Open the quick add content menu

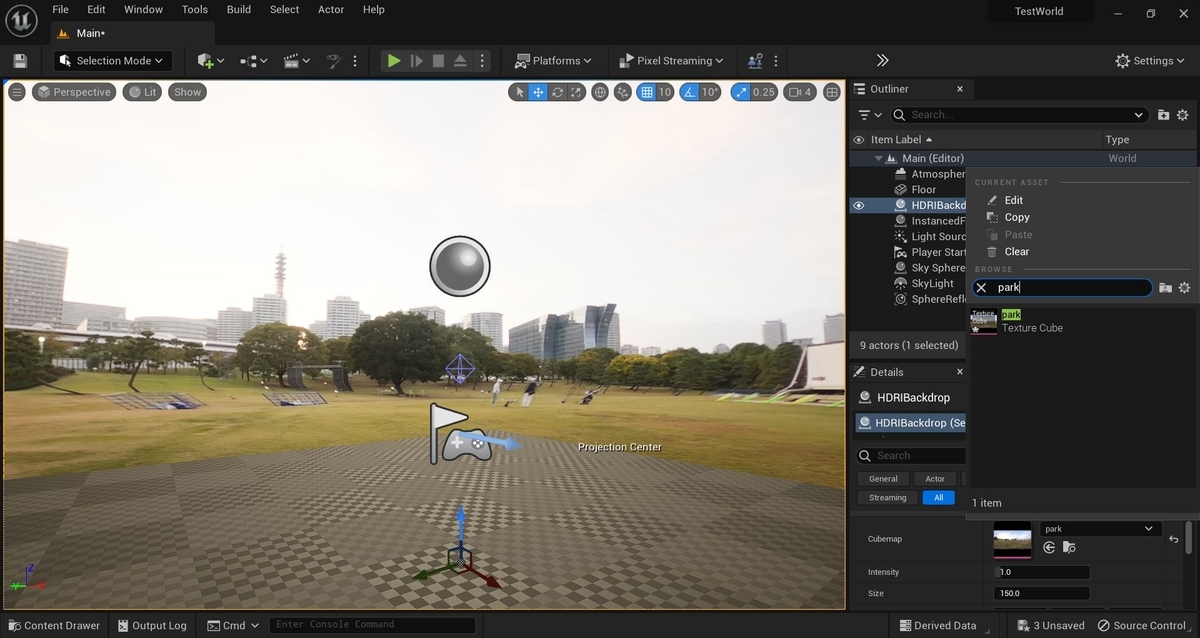tap(211, 61)
